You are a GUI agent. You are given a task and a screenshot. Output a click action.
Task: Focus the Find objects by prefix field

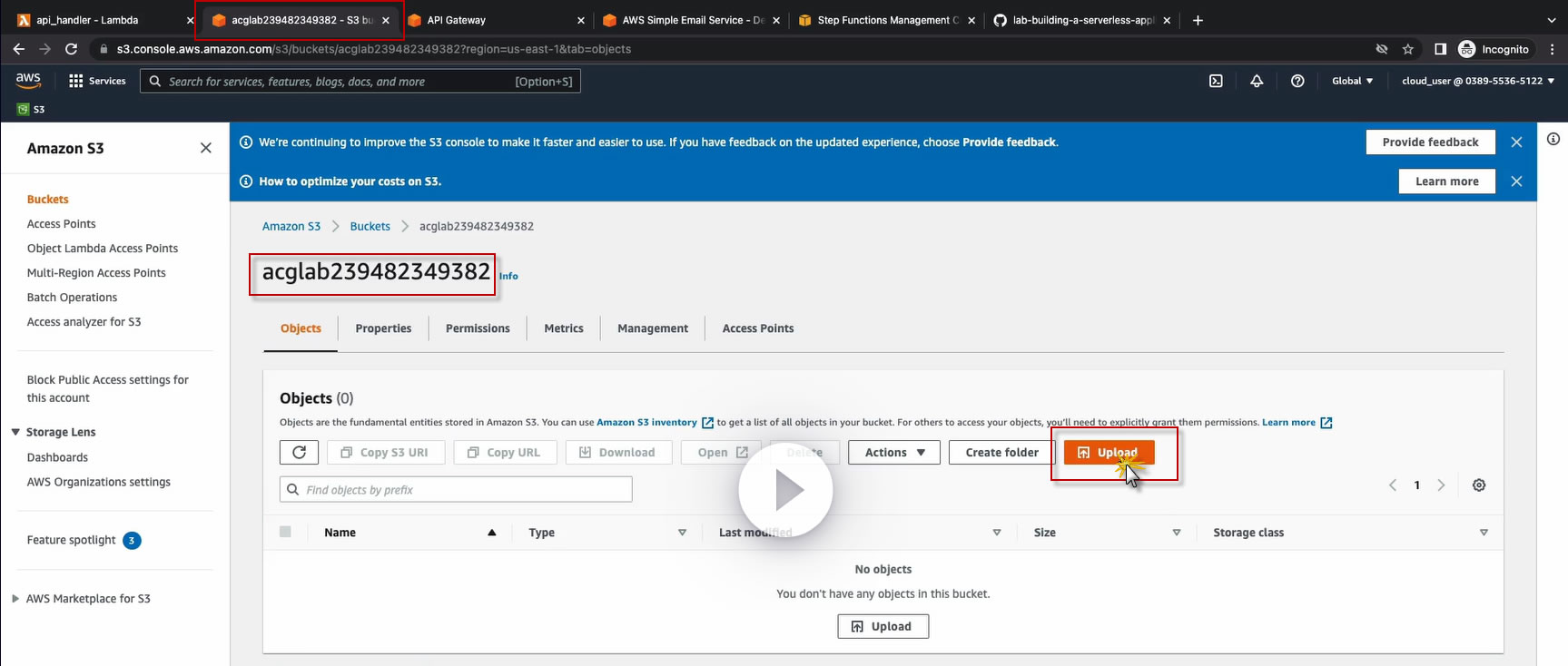pyautogui.click(x=456, y=490)
